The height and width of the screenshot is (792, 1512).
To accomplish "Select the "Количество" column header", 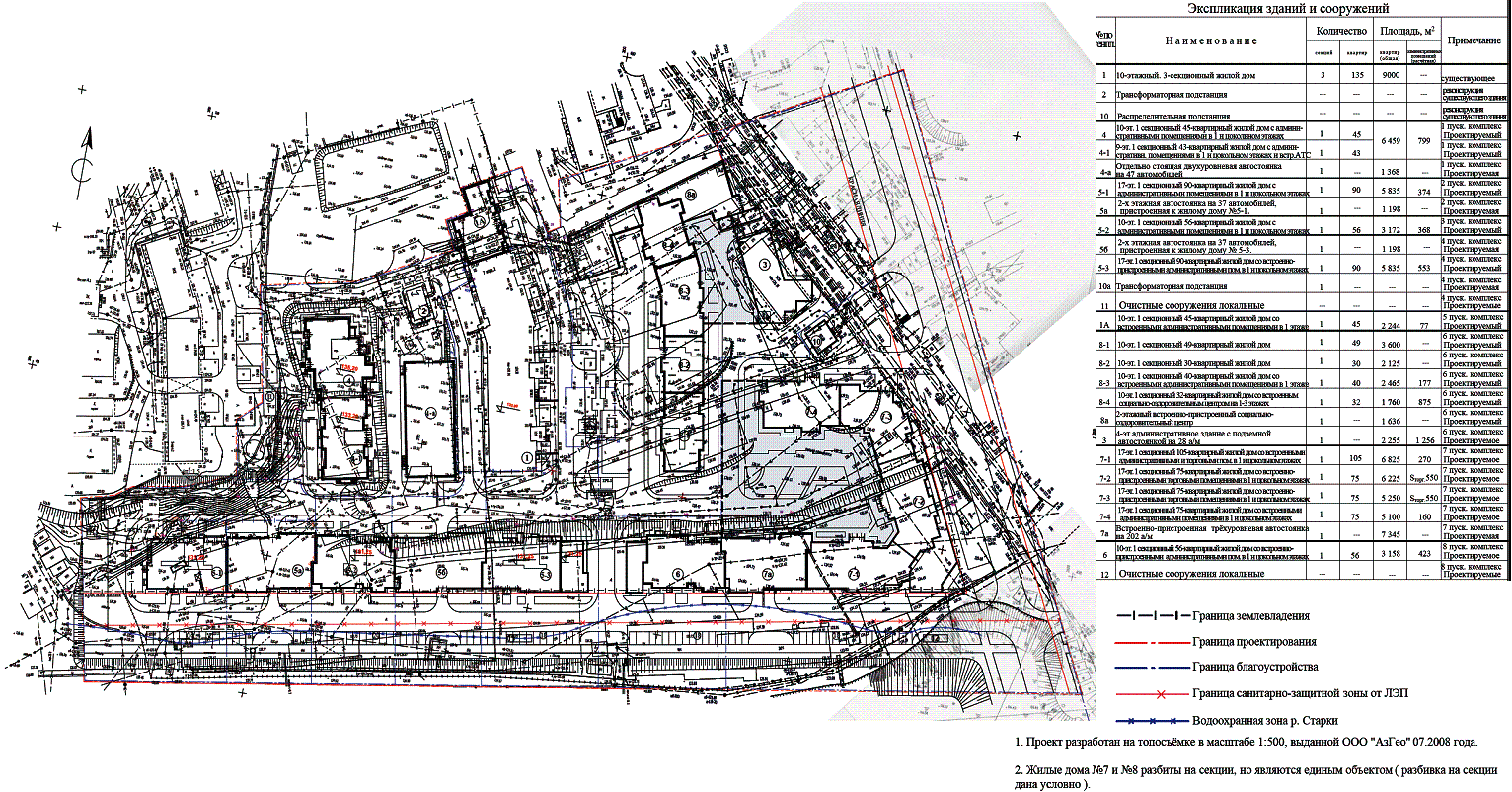I will 1340,32.
